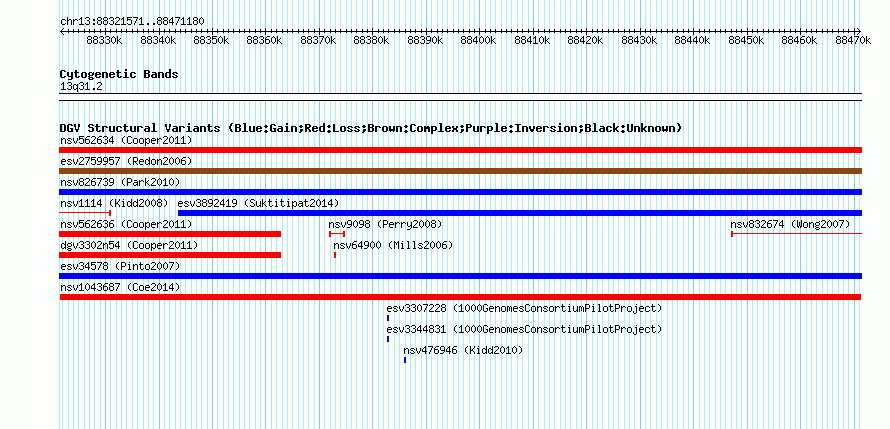Open the esv2759957 (Redon2006) variant label
This screenshot has width=890, height=429.
pos(126,161)
